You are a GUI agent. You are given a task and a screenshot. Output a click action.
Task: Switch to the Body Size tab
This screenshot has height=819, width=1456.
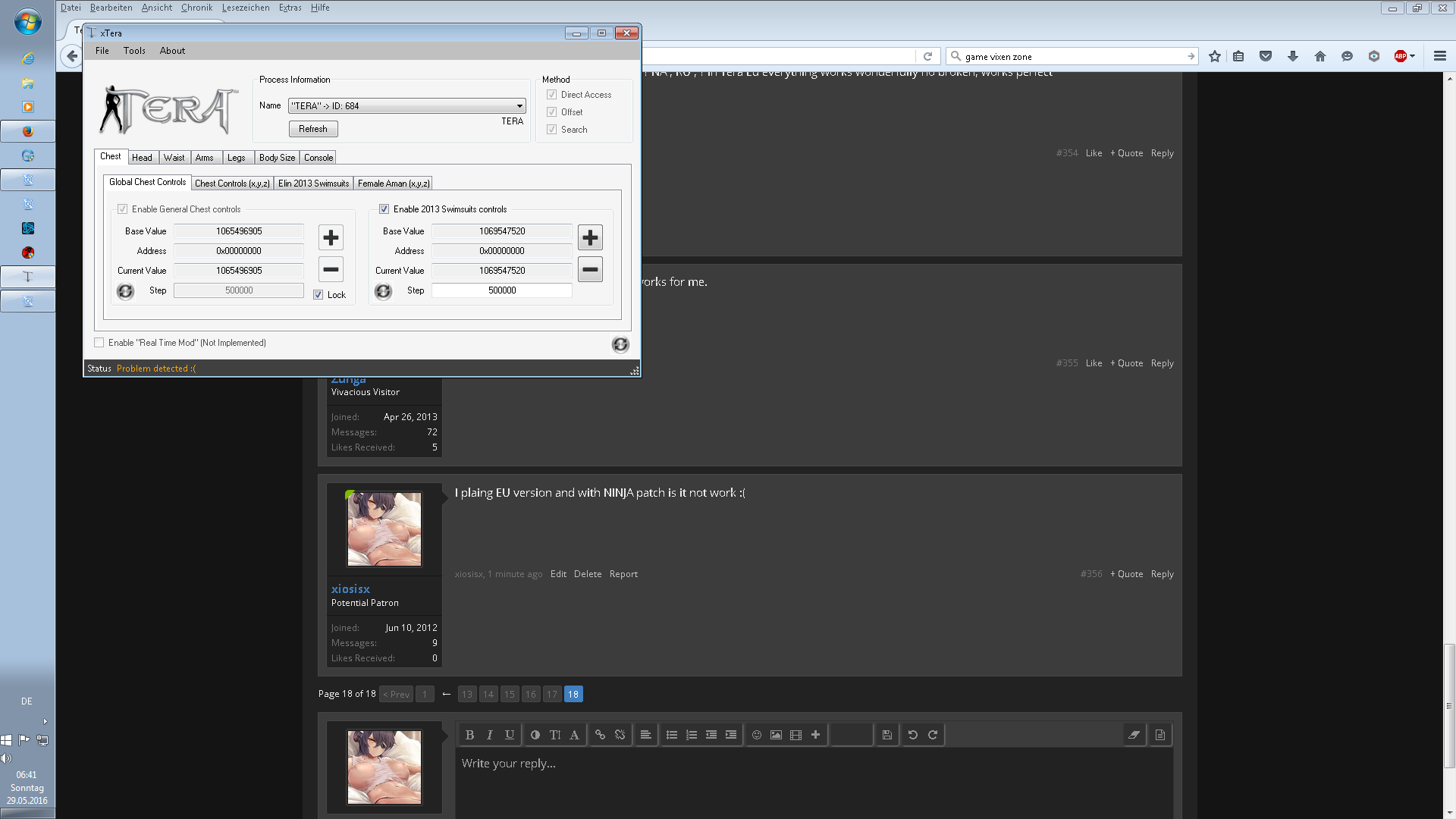point(277,158)
